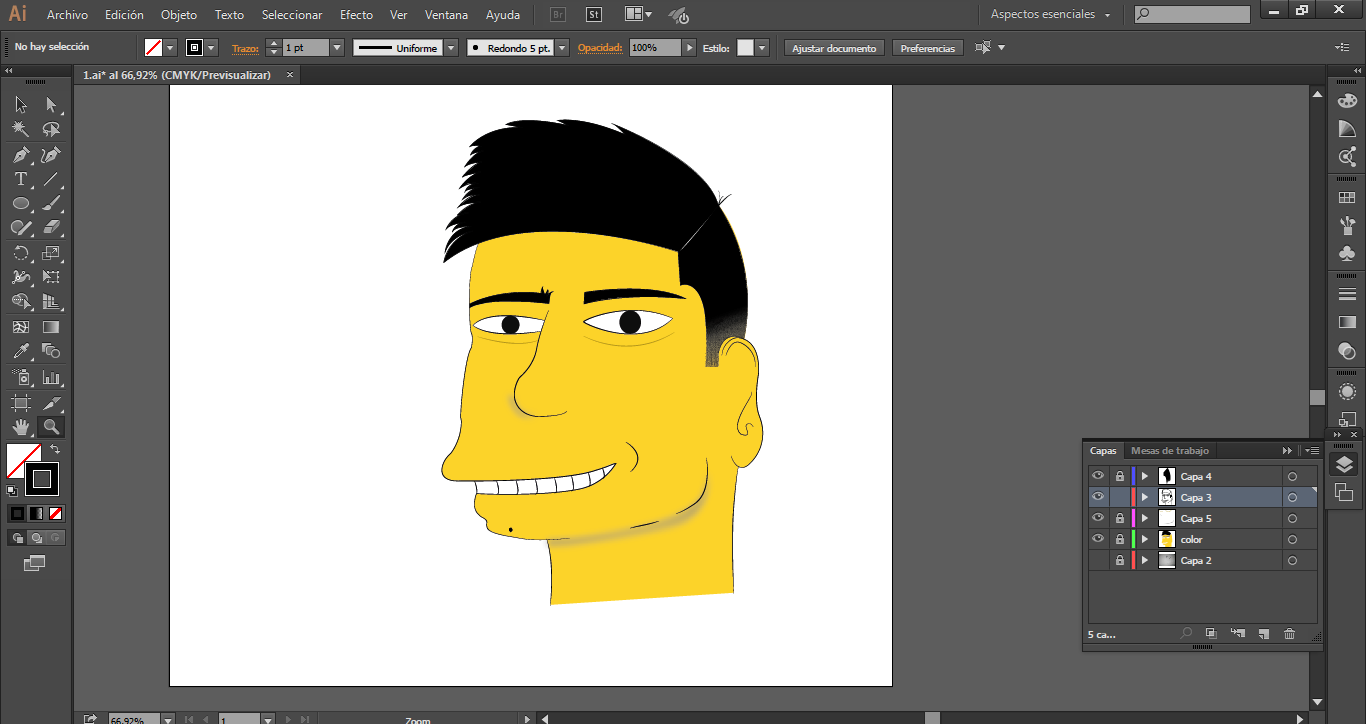Viewport: 1366px width, 724px height.
Task: Choose the Hand tool
Action: 20,428
